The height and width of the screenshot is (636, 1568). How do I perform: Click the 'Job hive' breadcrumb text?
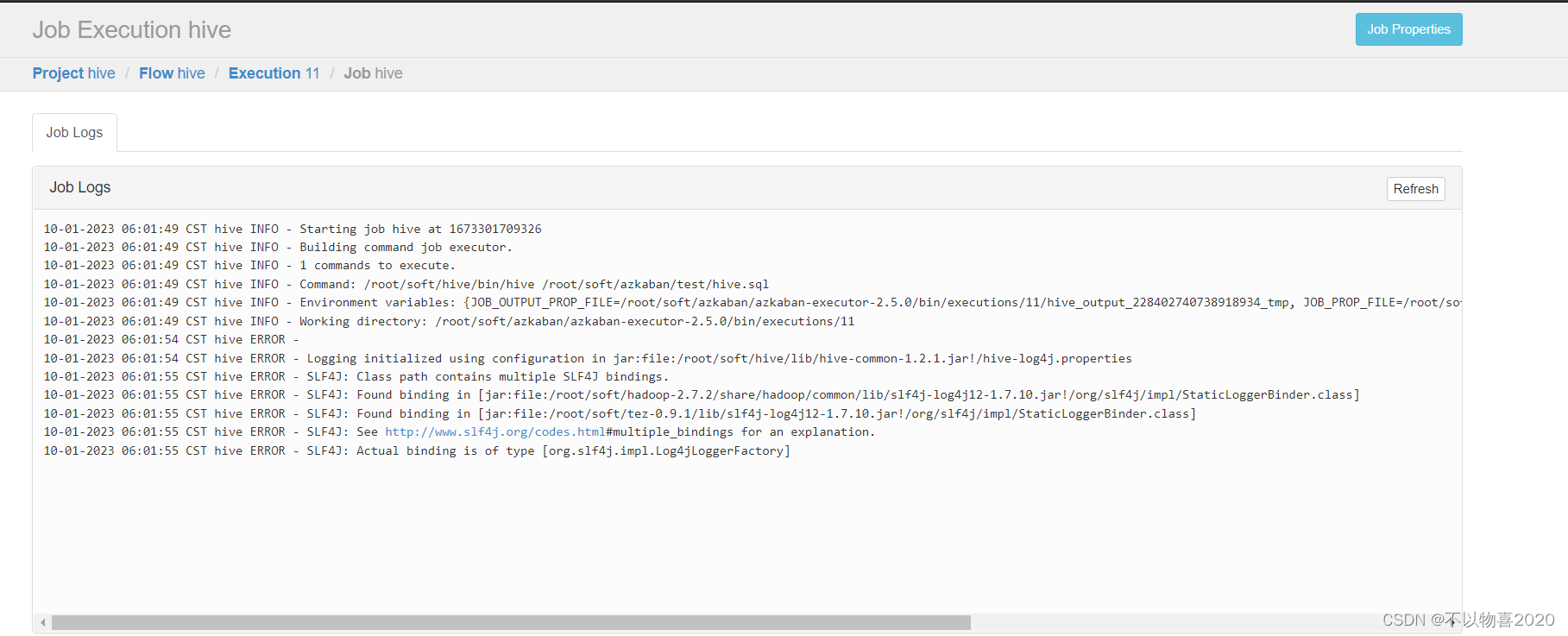[373, 73]
